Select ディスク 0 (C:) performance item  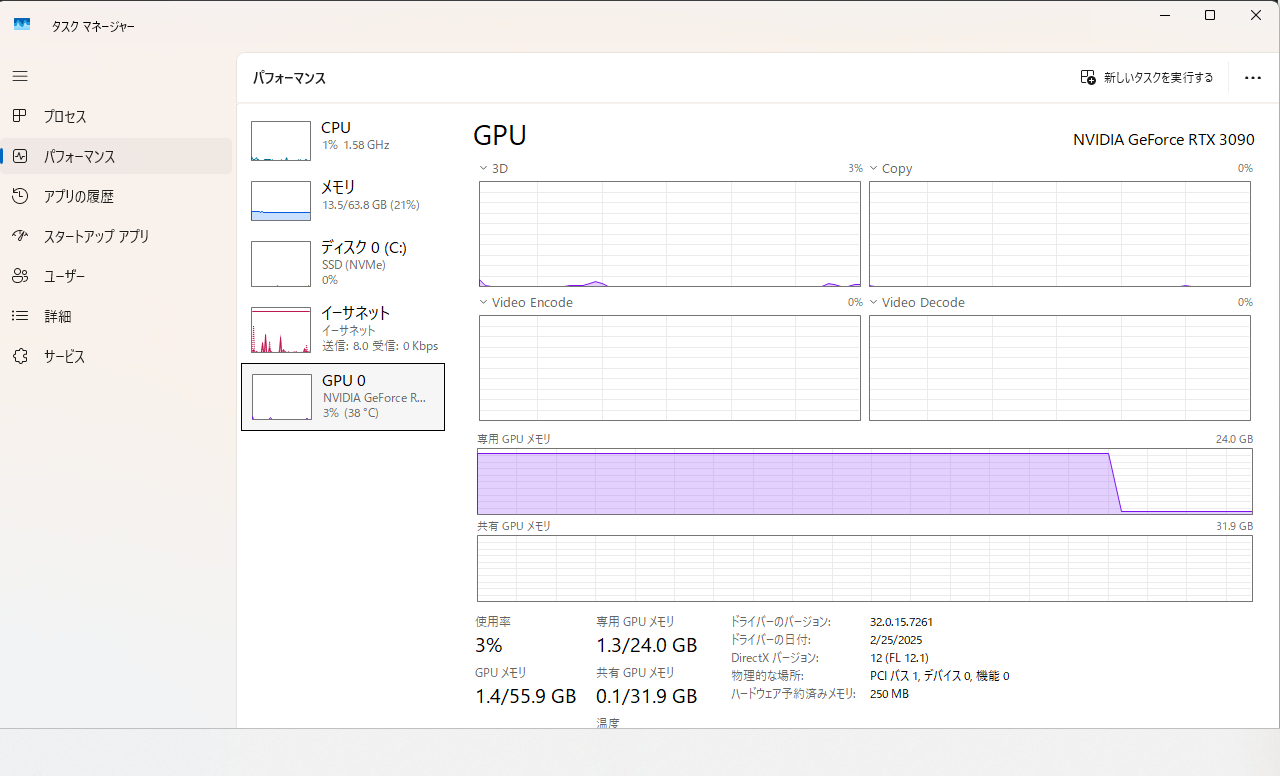tap(343, 263)
